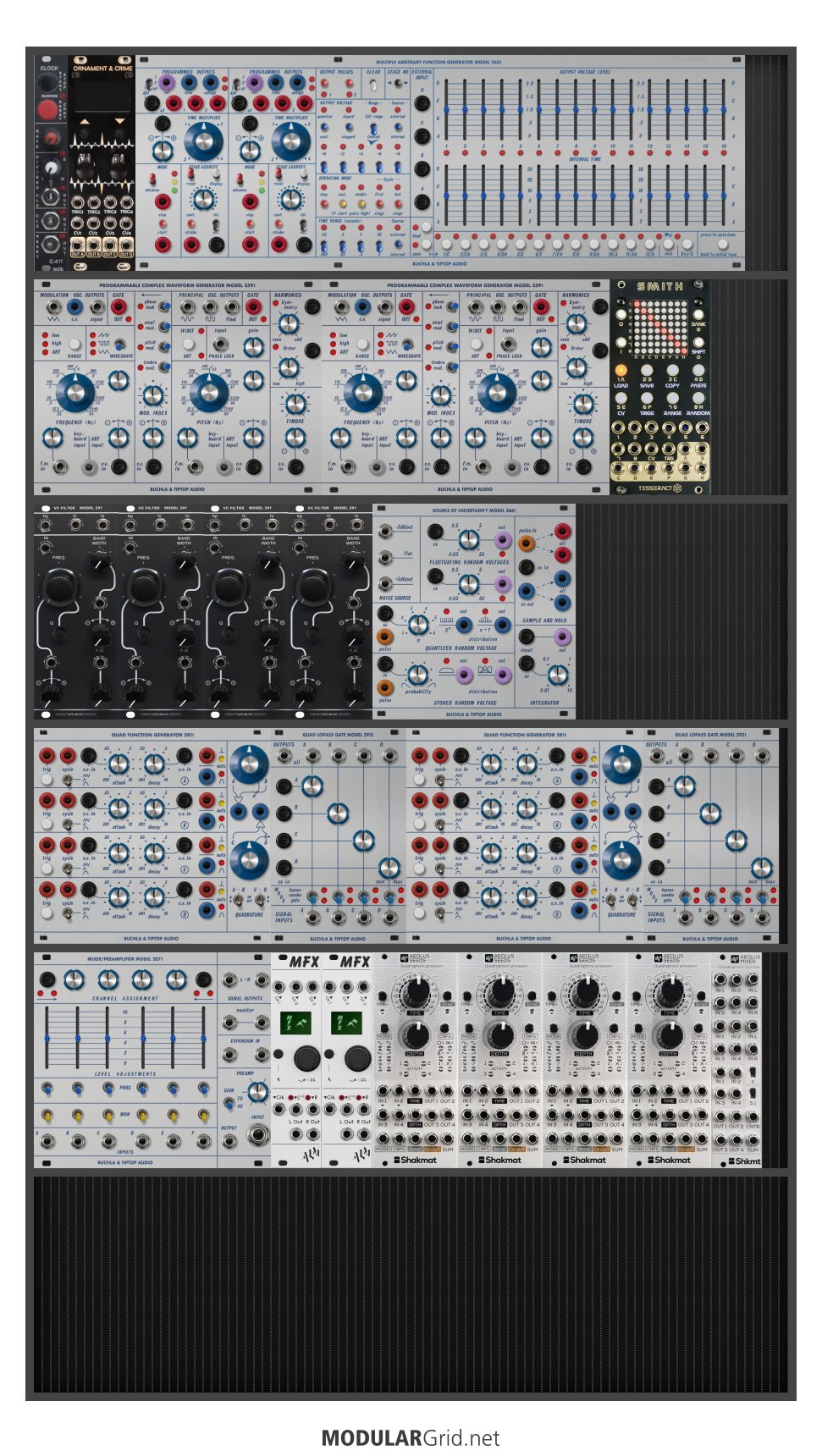The width and height of the screenshot is (822, 1456).
Task: Click the probability knob on the 266t
Action: (419, 674)
